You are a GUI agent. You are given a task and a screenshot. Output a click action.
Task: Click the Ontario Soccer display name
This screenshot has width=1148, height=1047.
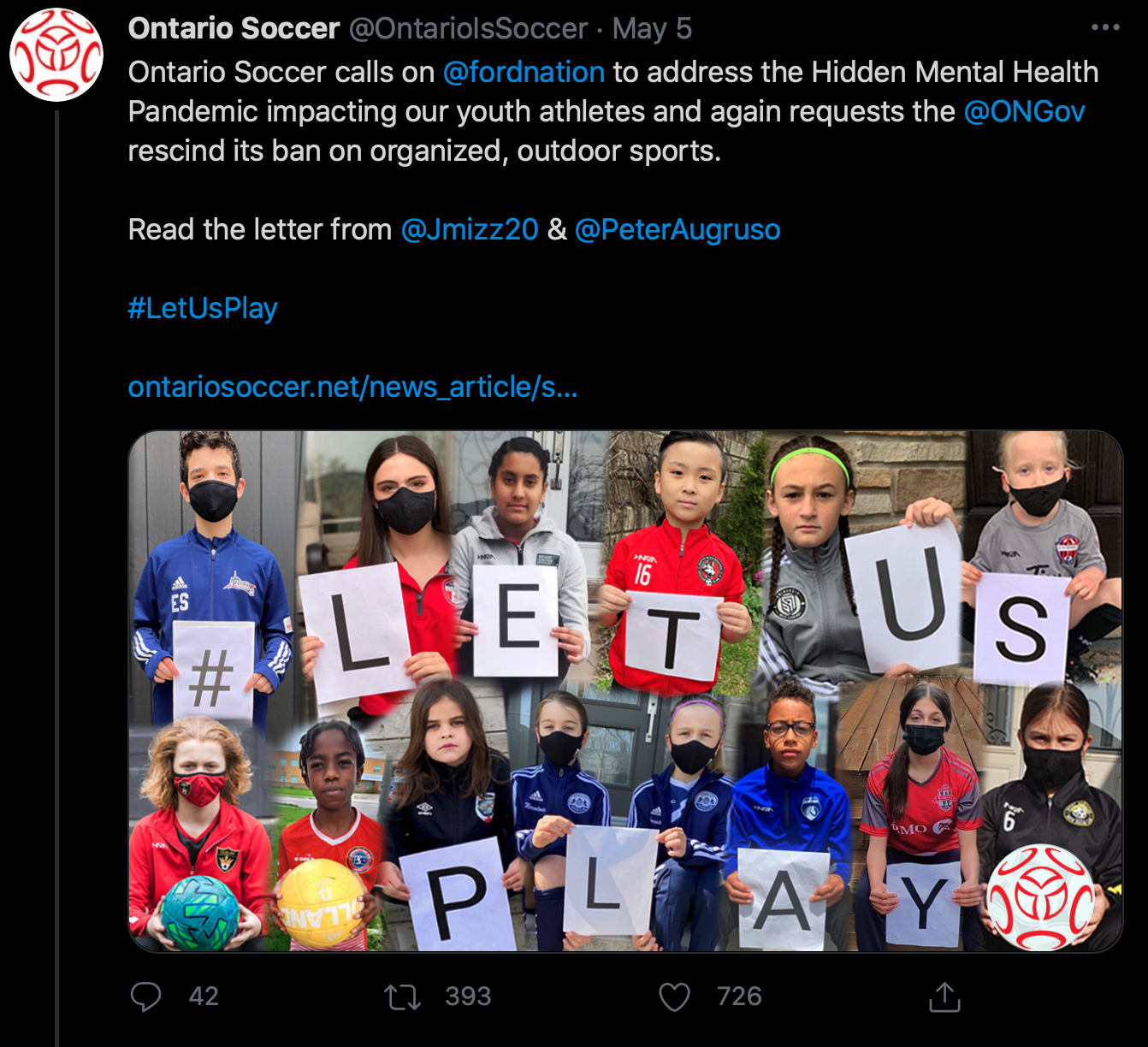click(234, 28)
